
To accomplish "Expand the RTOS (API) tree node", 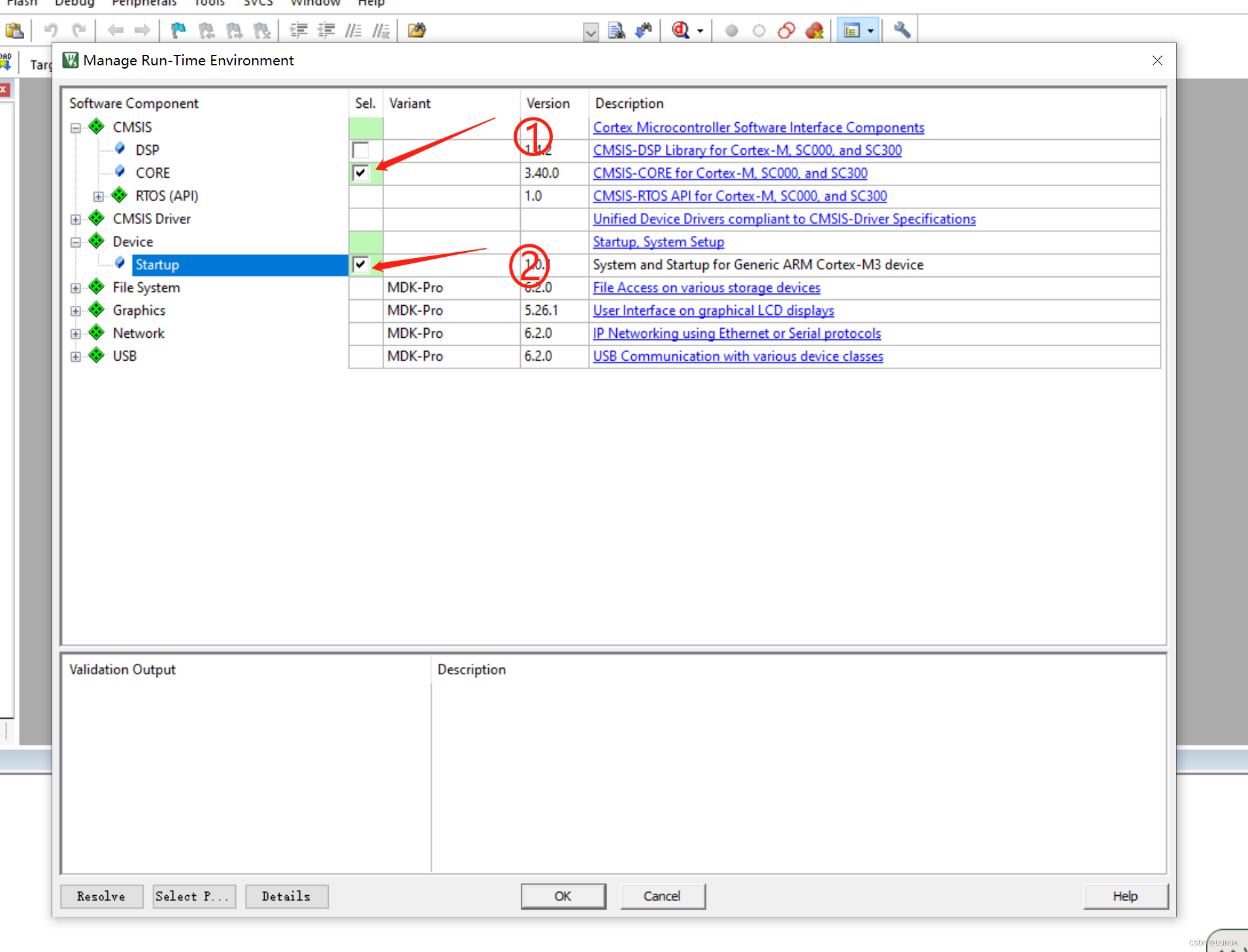I will (x=99, y=196).
